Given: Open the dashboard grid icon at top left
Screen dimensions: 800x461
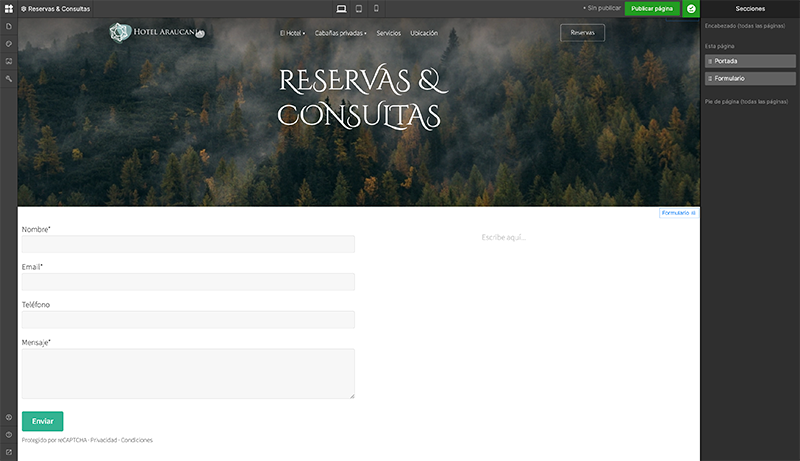Looking at the screenshot, I should click(x=9, y=9).
